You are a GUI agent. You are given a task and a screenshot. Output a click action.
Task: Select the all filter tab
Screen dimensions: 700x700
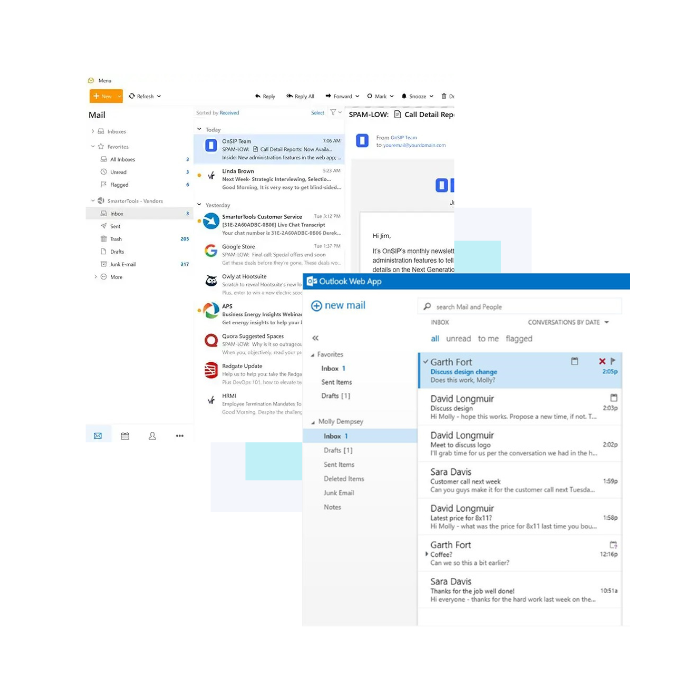435,338
